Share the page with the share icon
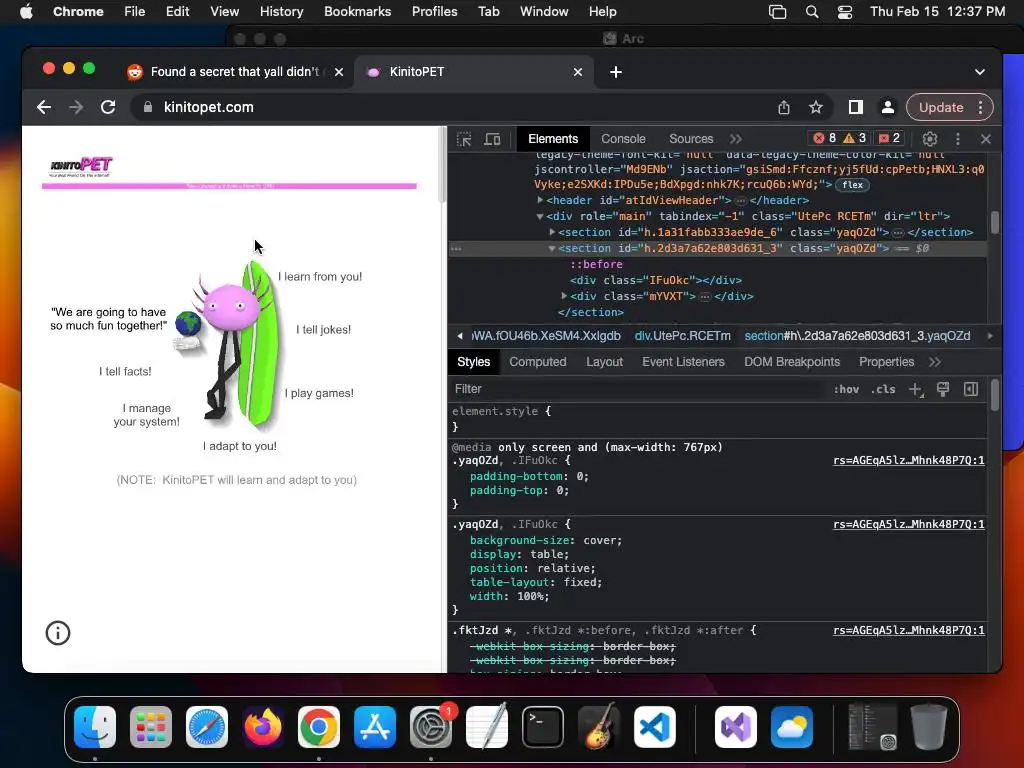Viewport: 1024px width, 768px height. [x=784, y=108]
